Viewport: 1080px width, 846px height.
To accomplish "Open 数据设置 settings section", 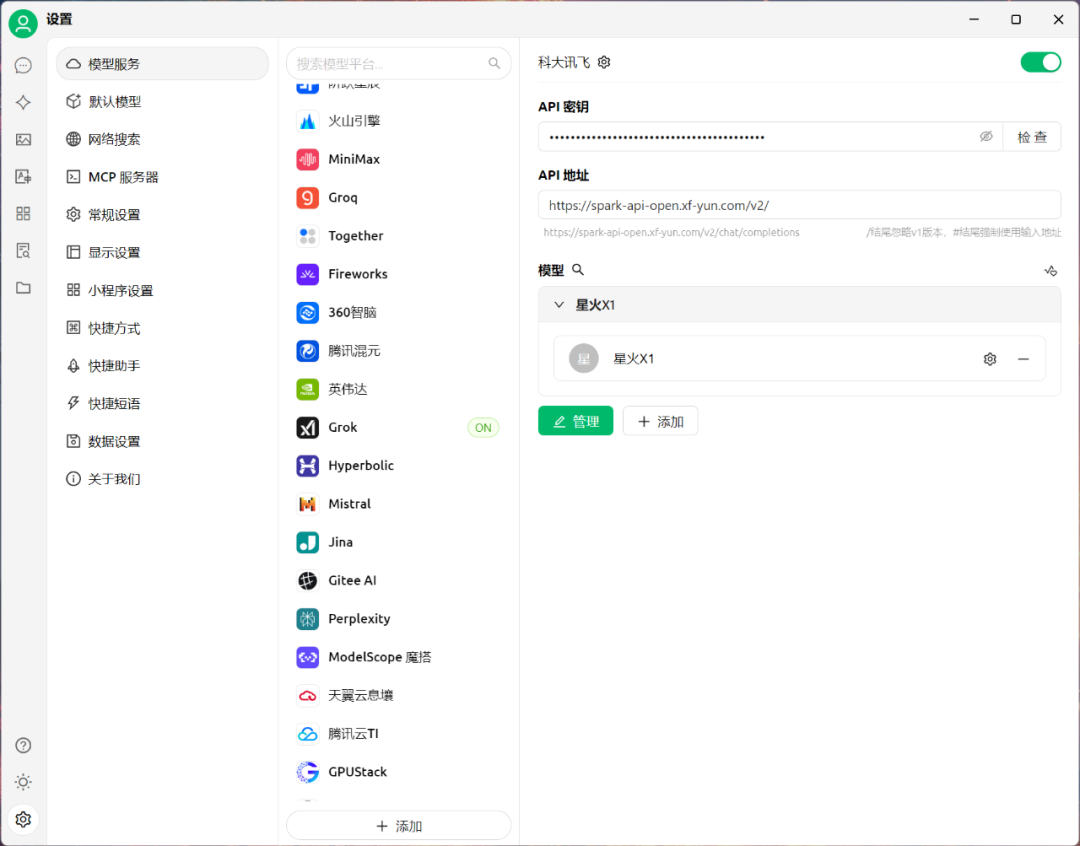I will [163, 441].
